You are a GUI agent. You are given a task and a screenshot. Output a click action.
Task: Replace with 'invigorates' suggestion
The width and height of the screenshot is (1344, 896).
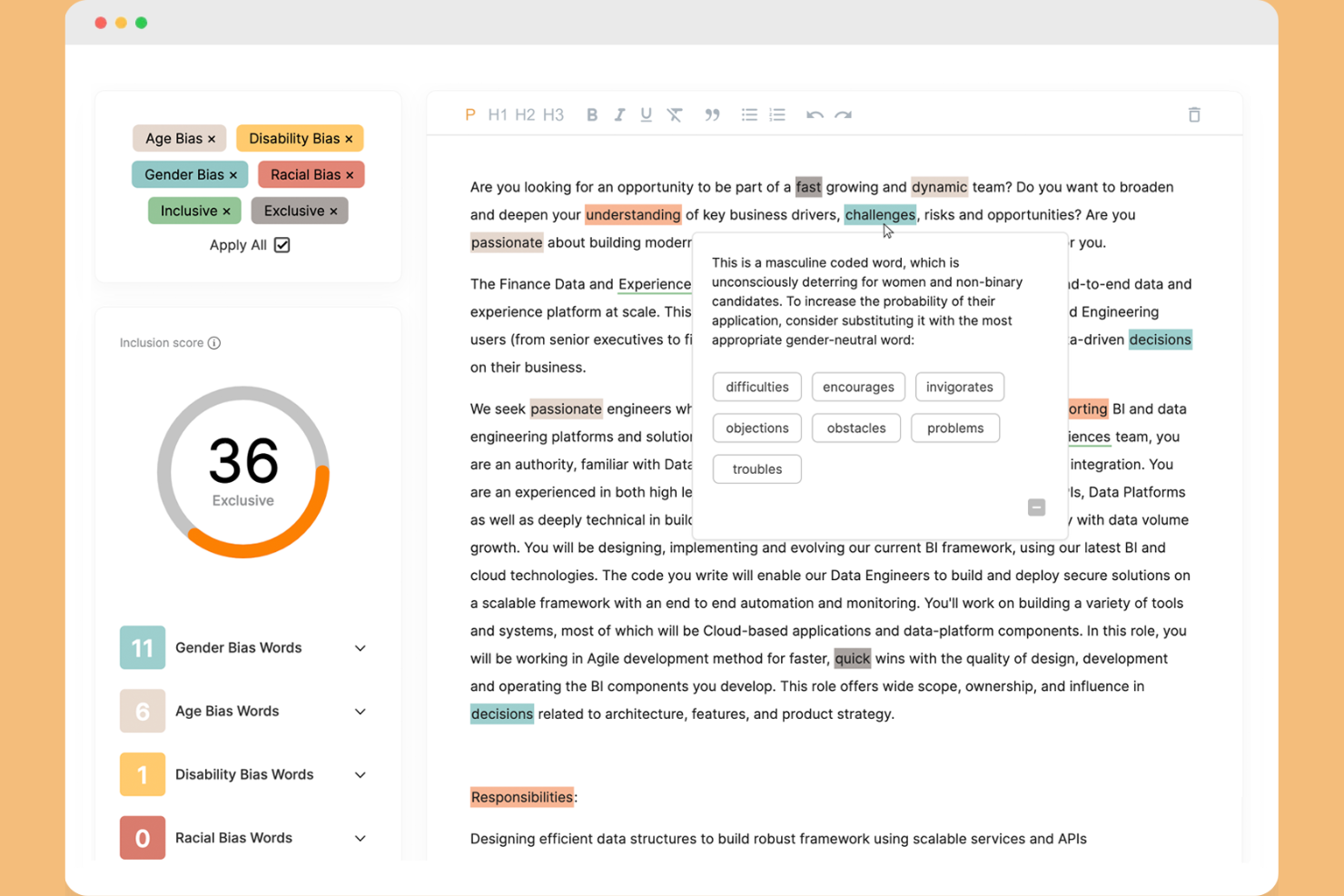click(x=960, y=387)
